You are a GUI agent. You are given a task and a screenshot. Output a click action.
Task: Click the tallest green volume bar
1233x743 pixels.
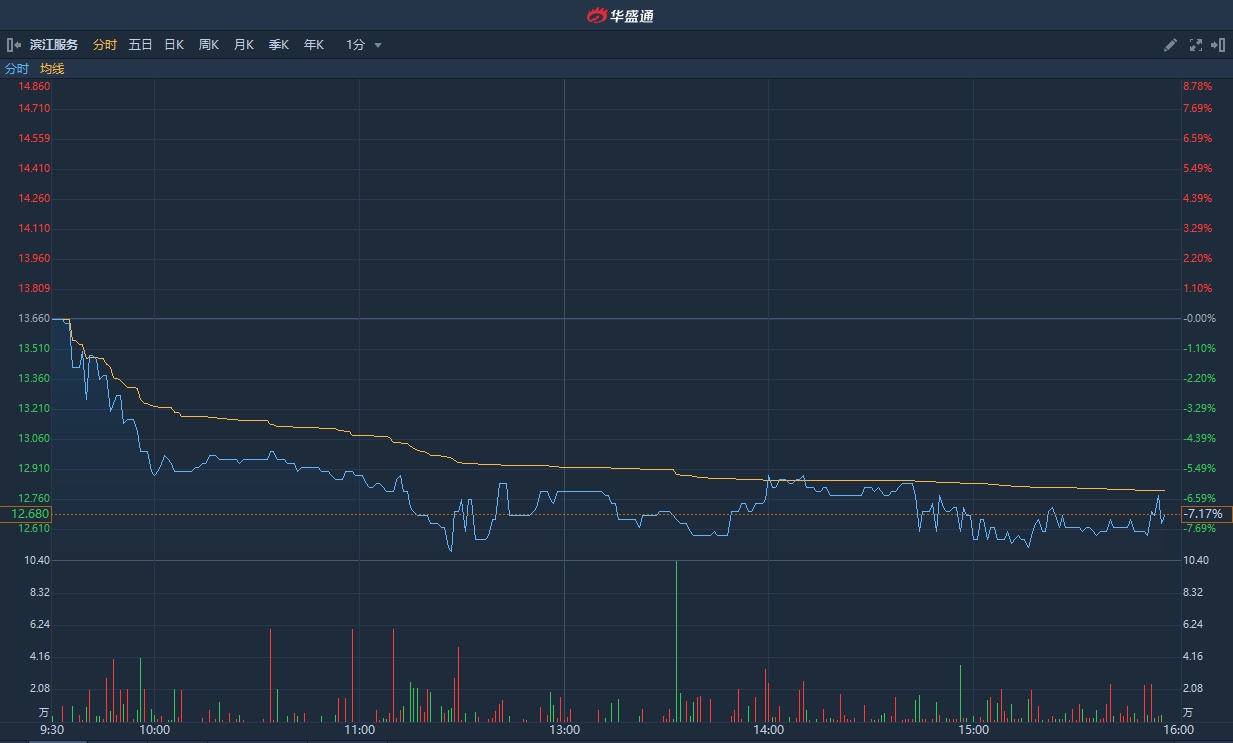coord(677,641)
